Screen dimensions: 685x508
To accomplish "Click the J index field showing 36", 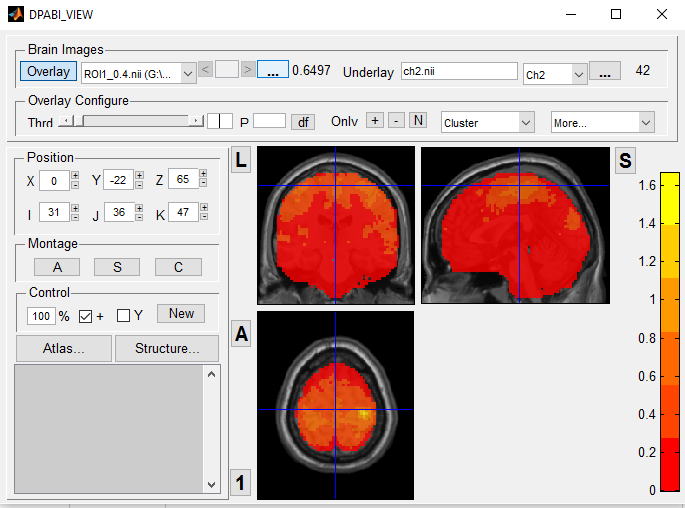I will [x=119, y=212].
